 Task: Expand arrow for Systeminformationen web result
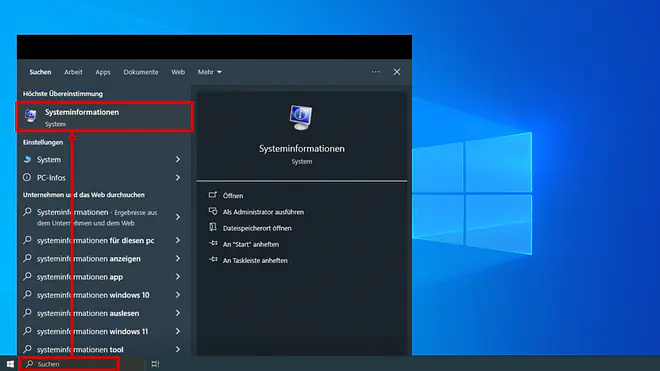(x=178, y=217)
